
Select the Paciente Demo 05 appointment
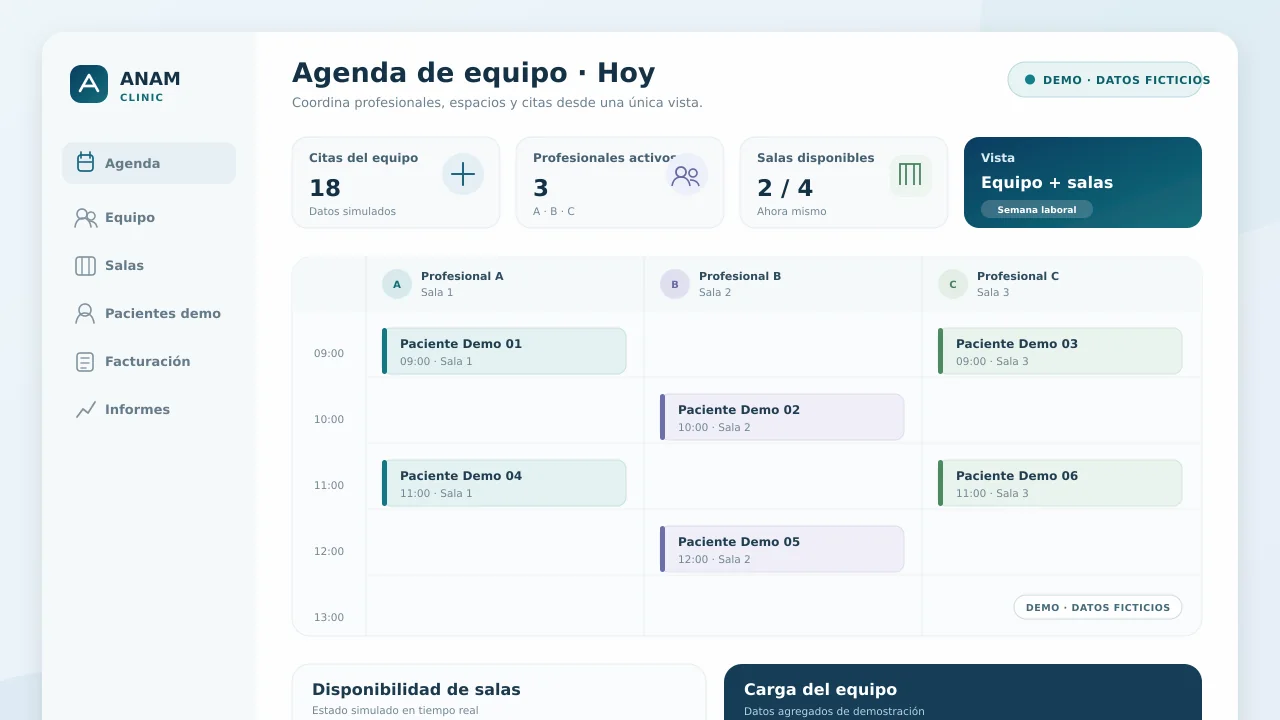click(x=782, y=549)
